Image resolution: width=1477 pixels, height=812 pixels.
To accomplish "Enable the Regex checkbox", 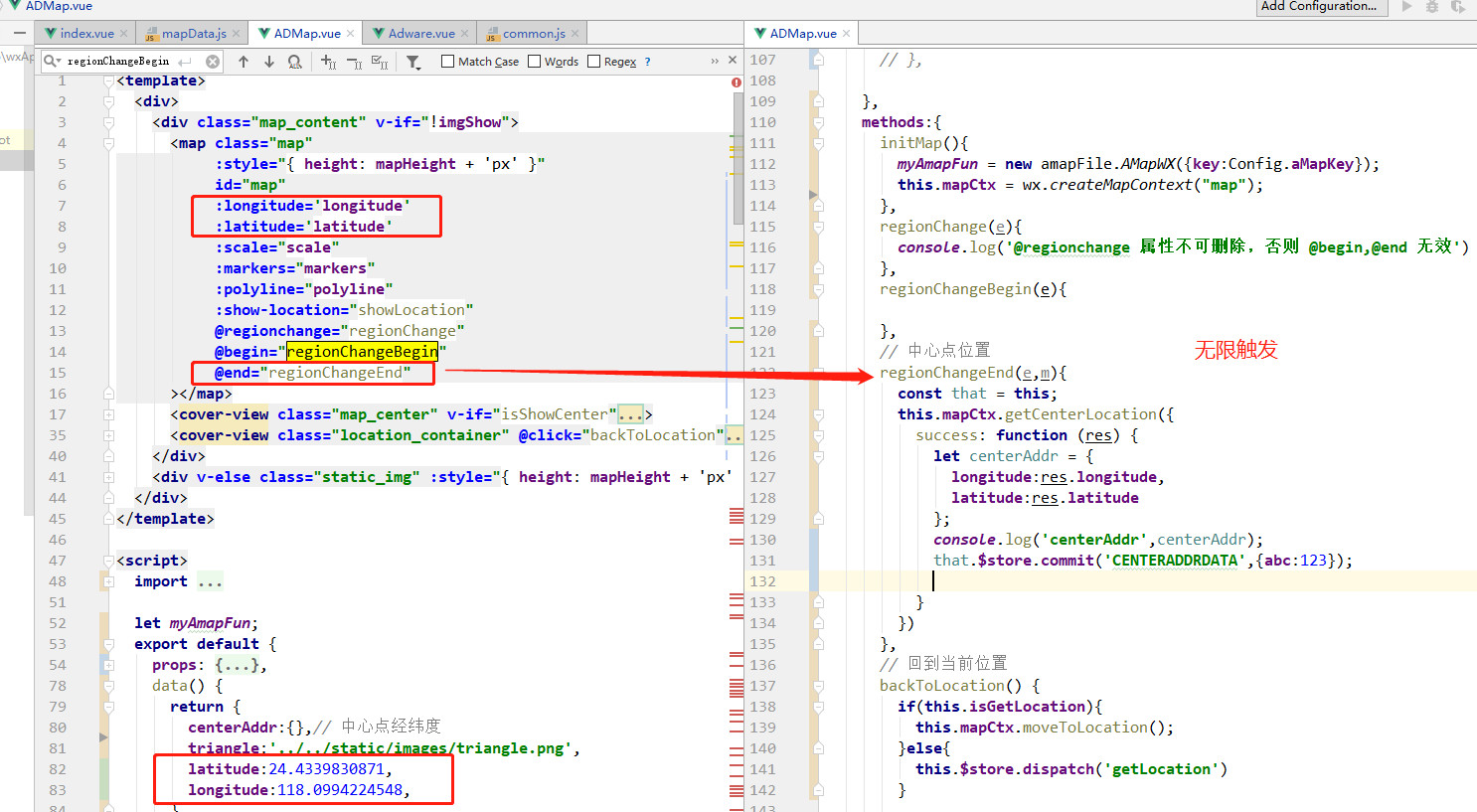I will point(594,62).
